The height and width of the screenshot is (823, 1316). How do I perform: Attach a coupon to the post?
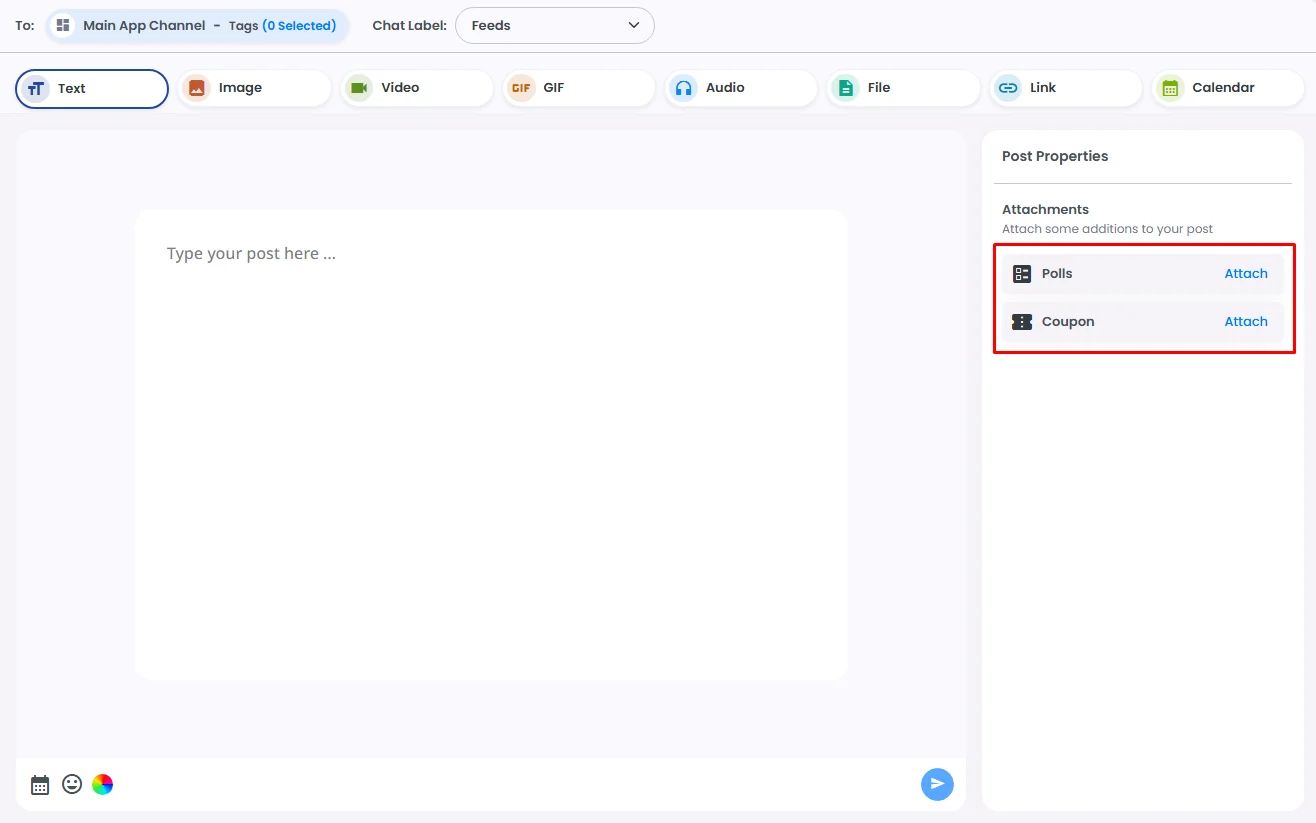(1246, 322)
